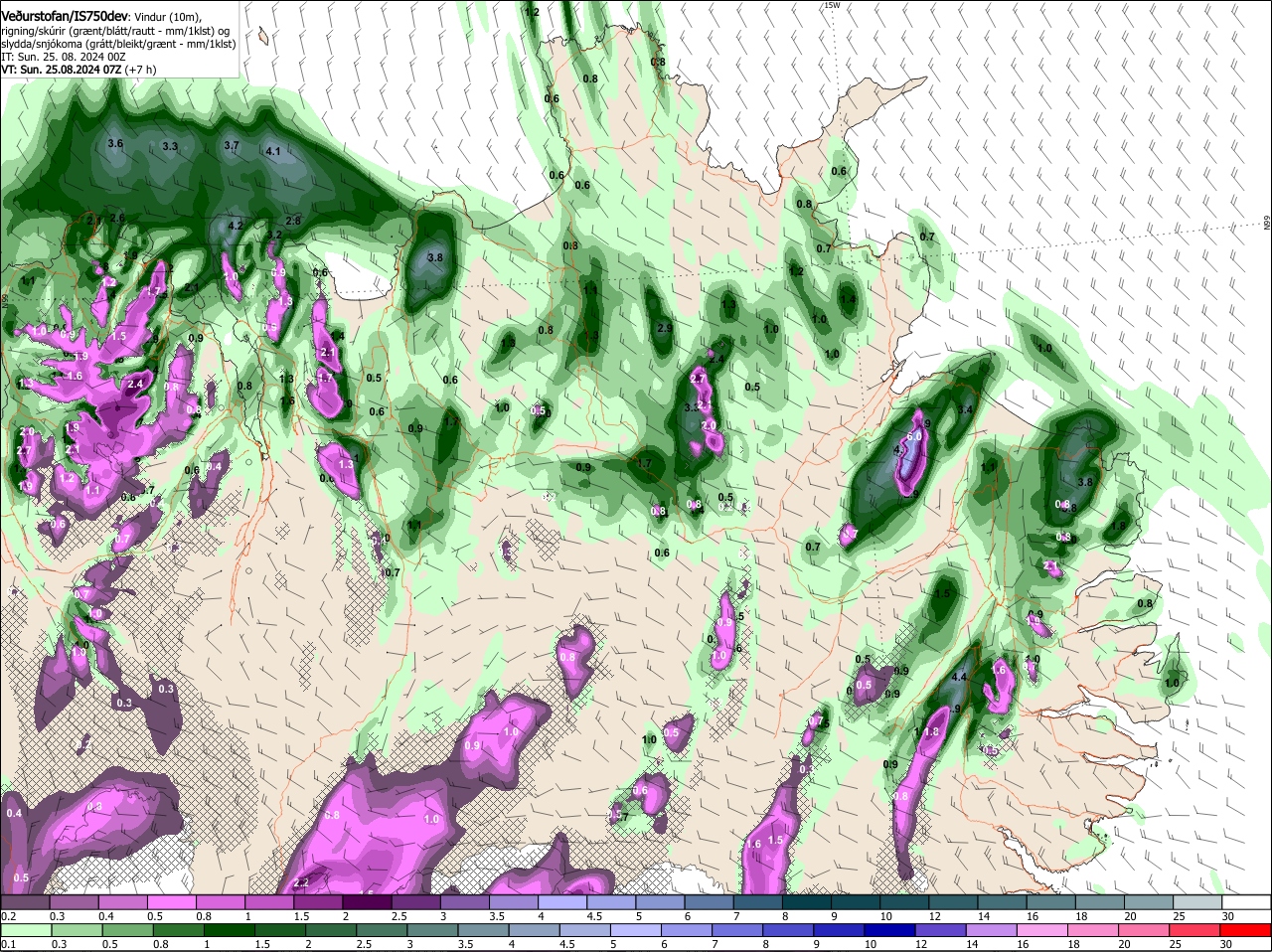Select the top-row legend swatch between 1 and 1.5

(269, 902)
